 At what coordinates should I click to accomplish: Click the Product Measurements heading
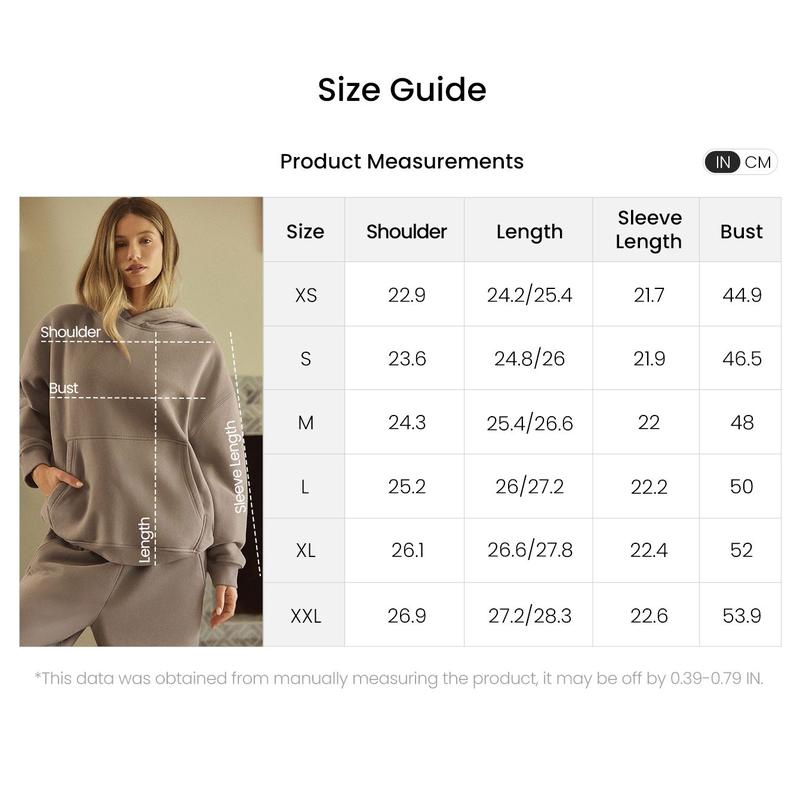[402, 161]
